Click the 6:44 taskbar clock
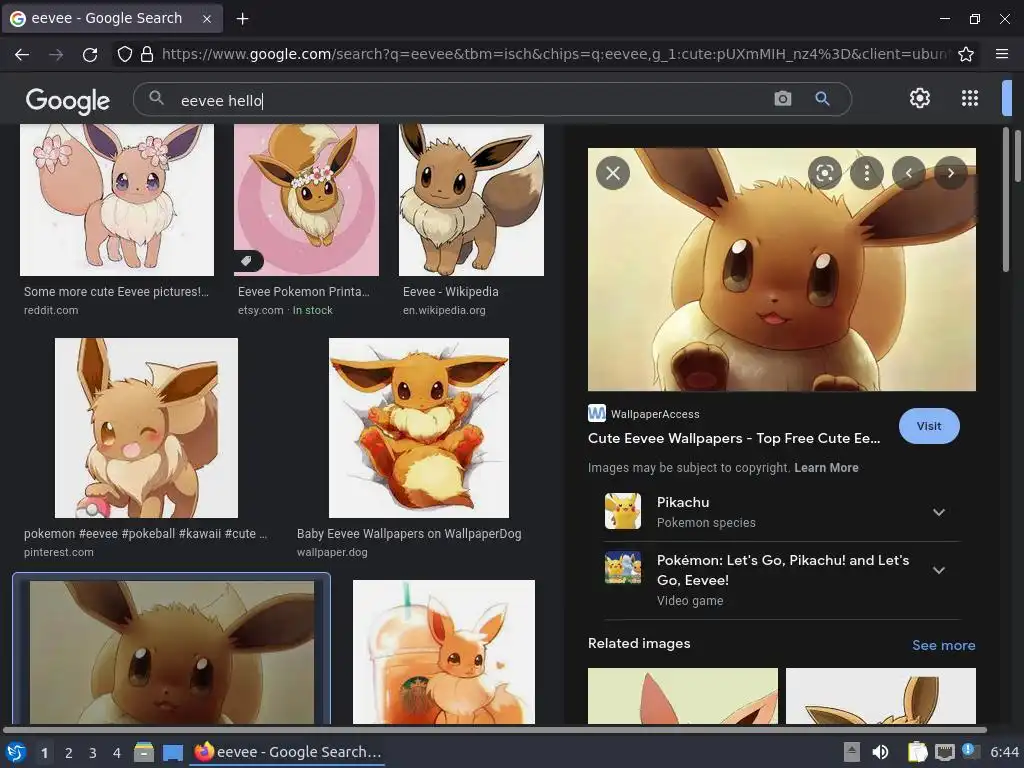Screen dimensions: 1024x768 click(x=1004, y=752)
